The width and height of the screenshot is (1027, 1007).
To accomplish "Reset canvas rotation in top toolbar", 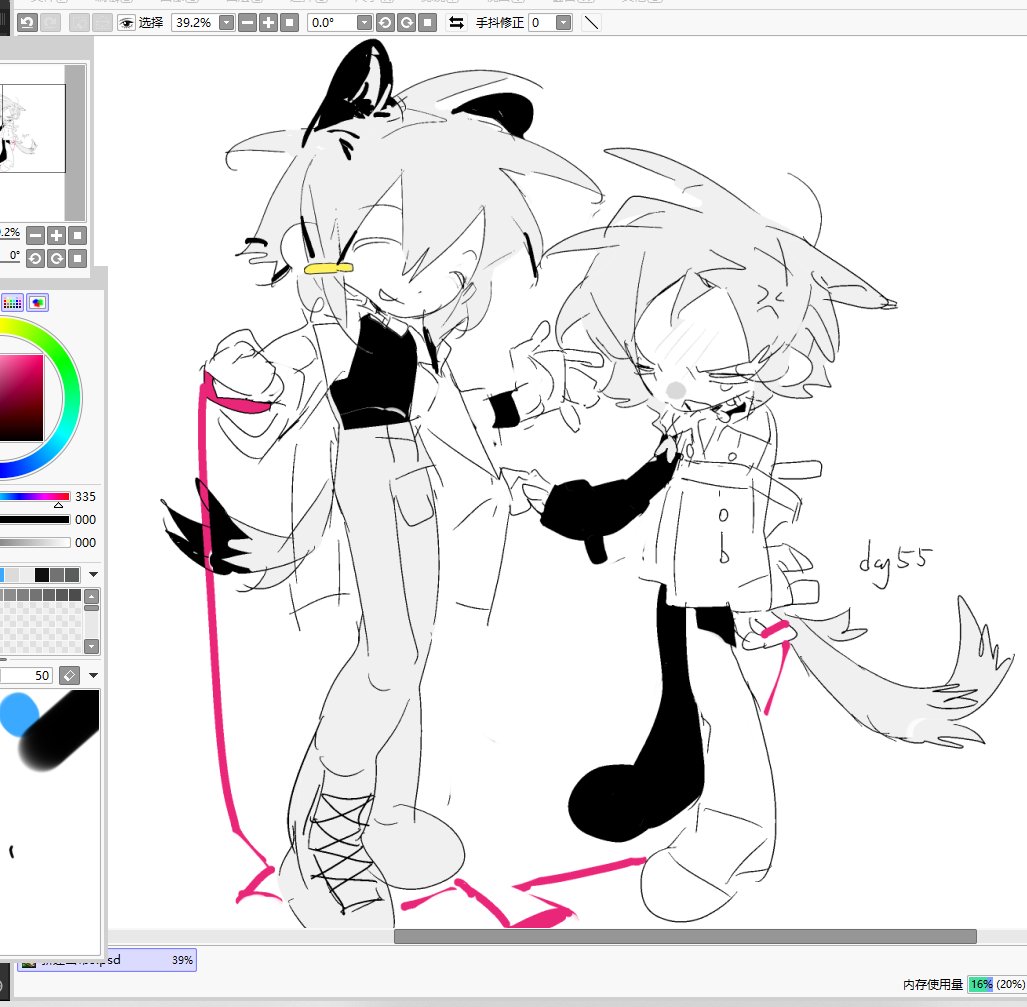I will pos(428,23).
